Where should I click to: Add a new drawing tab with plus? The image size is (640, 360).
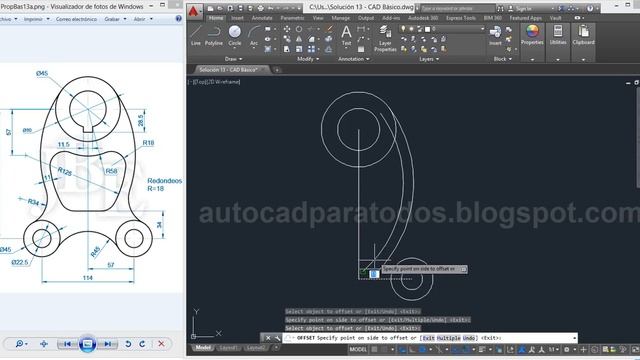(x=277, y=70)
